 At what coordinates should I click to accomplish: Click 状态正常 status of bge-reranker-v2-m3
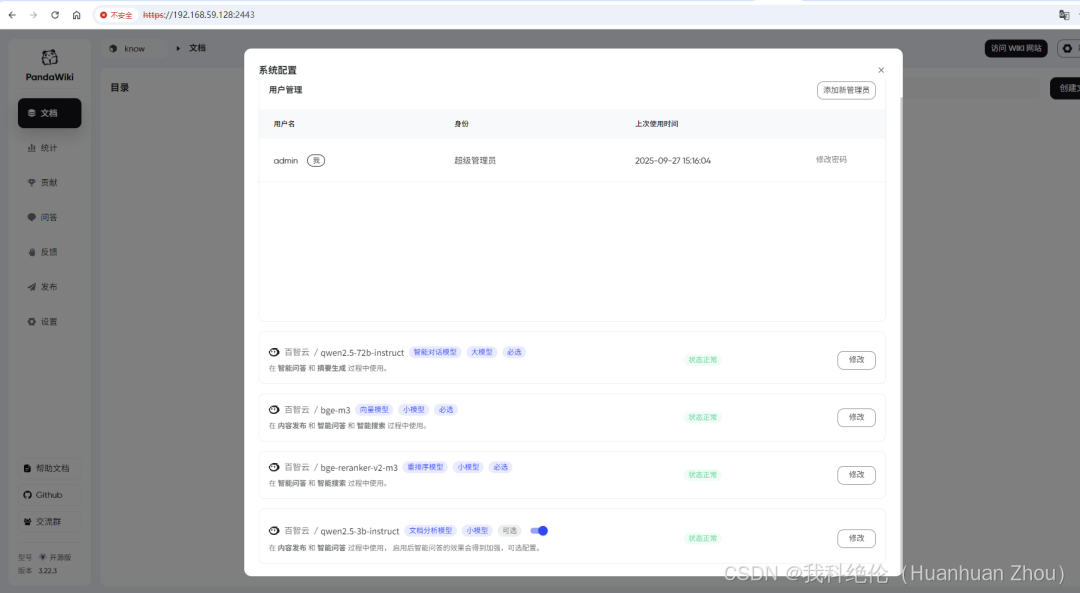click(x=703, y=475)
